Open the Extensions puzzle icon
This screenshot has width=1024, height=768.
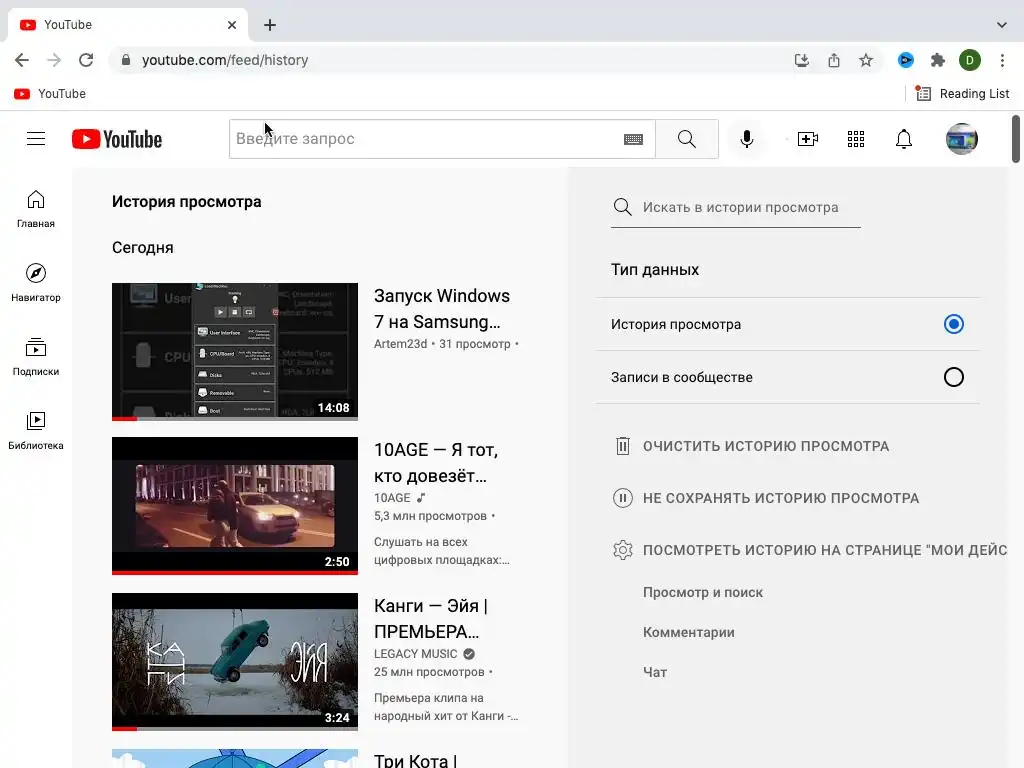pos(938,60)
